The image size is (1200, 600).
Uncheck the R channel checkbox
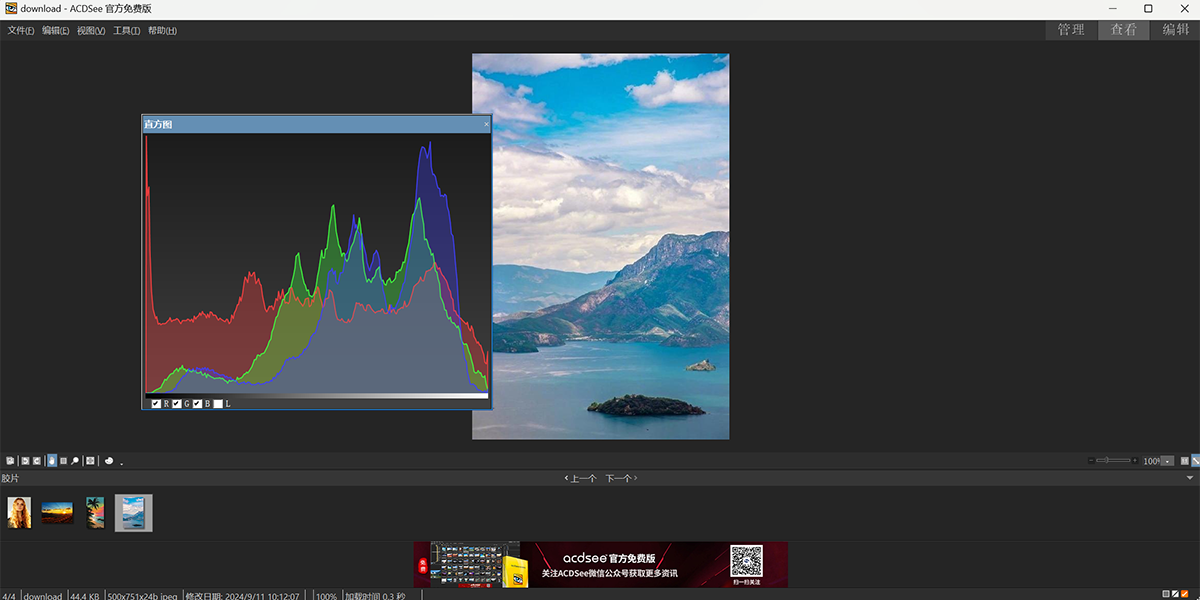(x=156, y=403)
